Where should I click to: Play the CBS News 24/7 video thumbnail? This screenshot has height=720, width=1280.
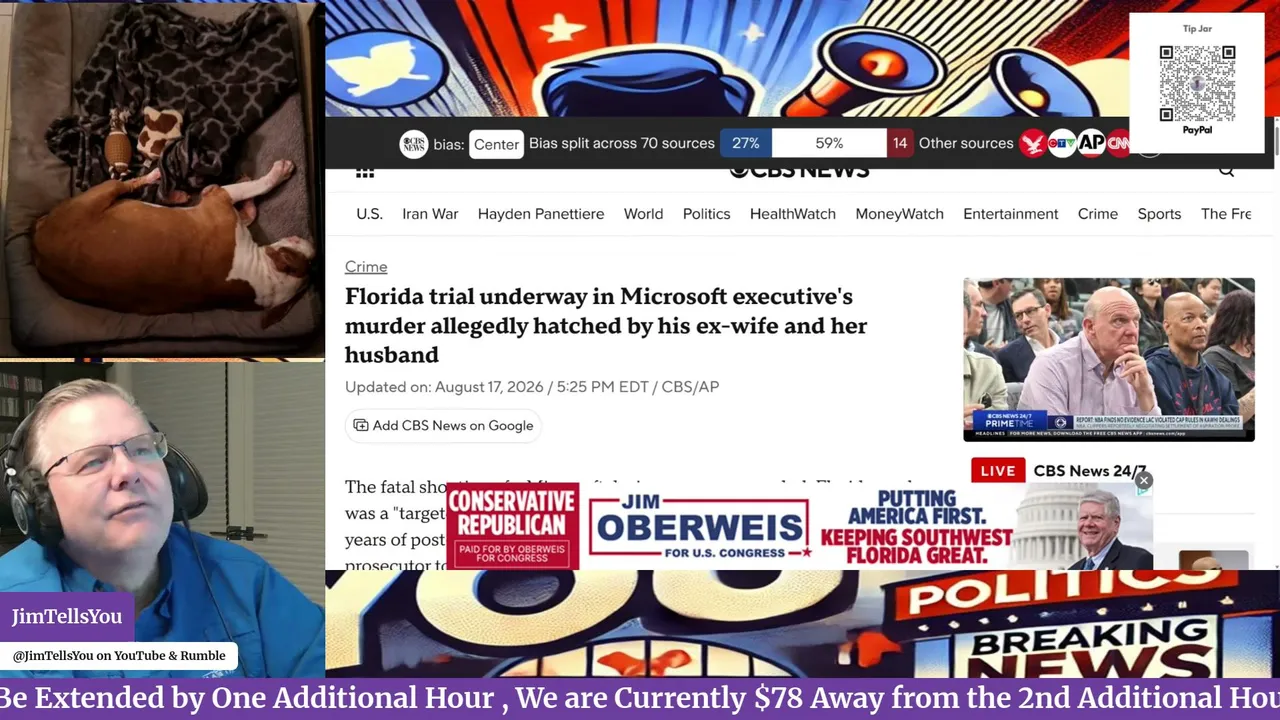coord(1108,360)
